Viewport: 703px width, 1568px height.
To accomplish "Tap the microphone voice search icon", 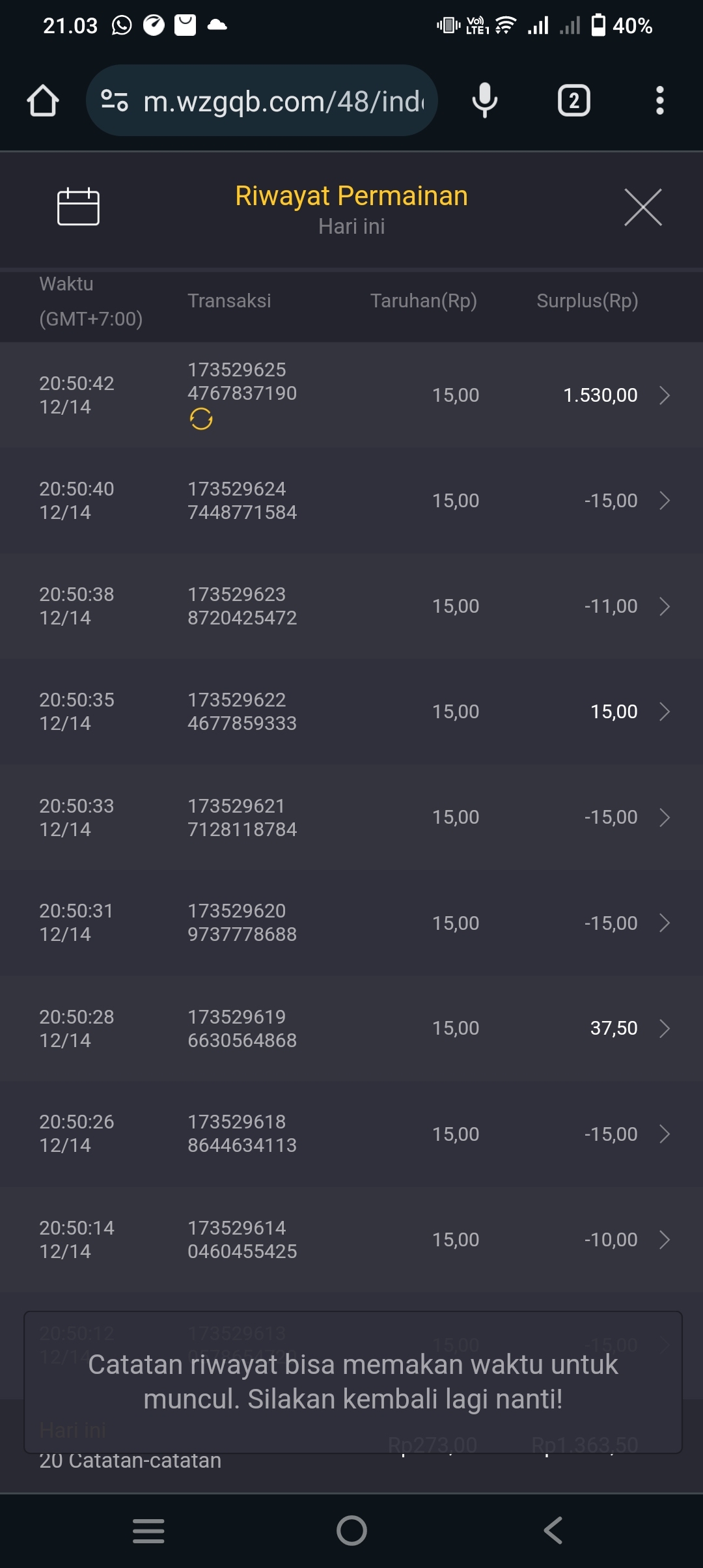I will 484,101.
